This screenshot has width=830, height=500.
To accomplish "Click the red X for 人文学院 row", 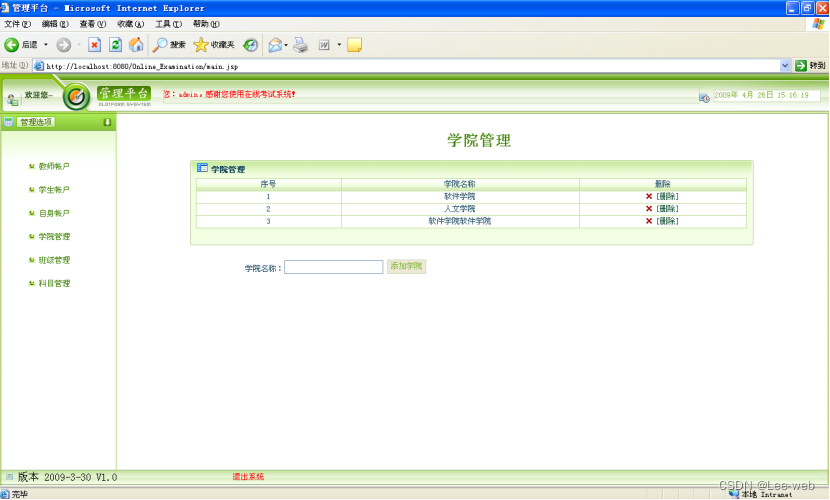I will pyautogui.click(x=649, y=208).
